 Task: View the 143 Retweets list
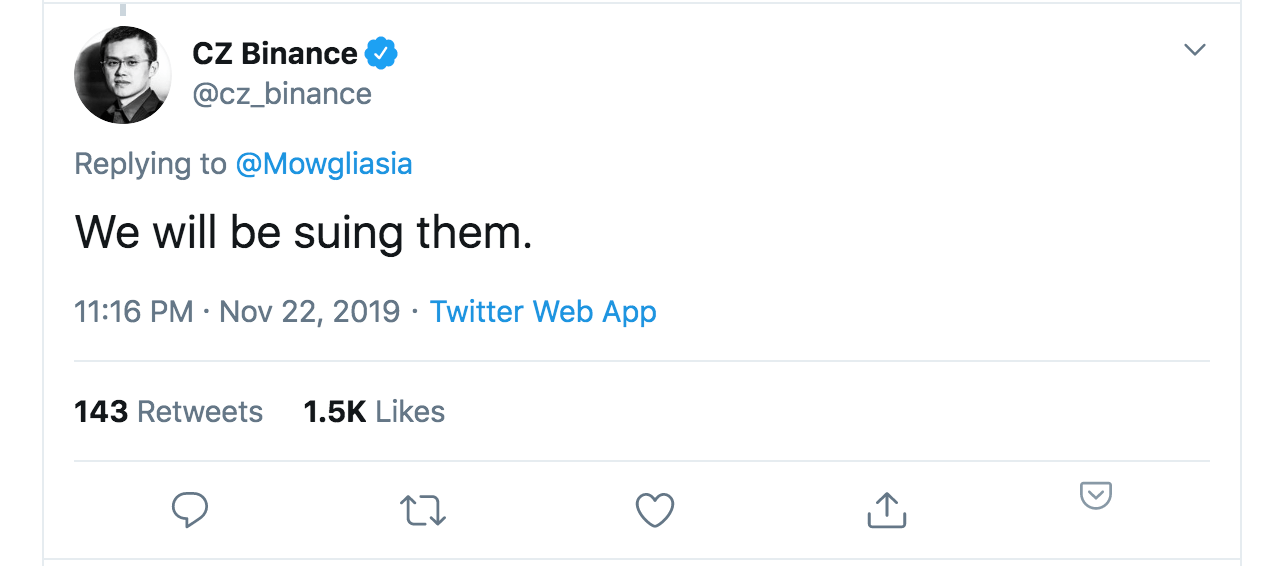coord(168,412)
